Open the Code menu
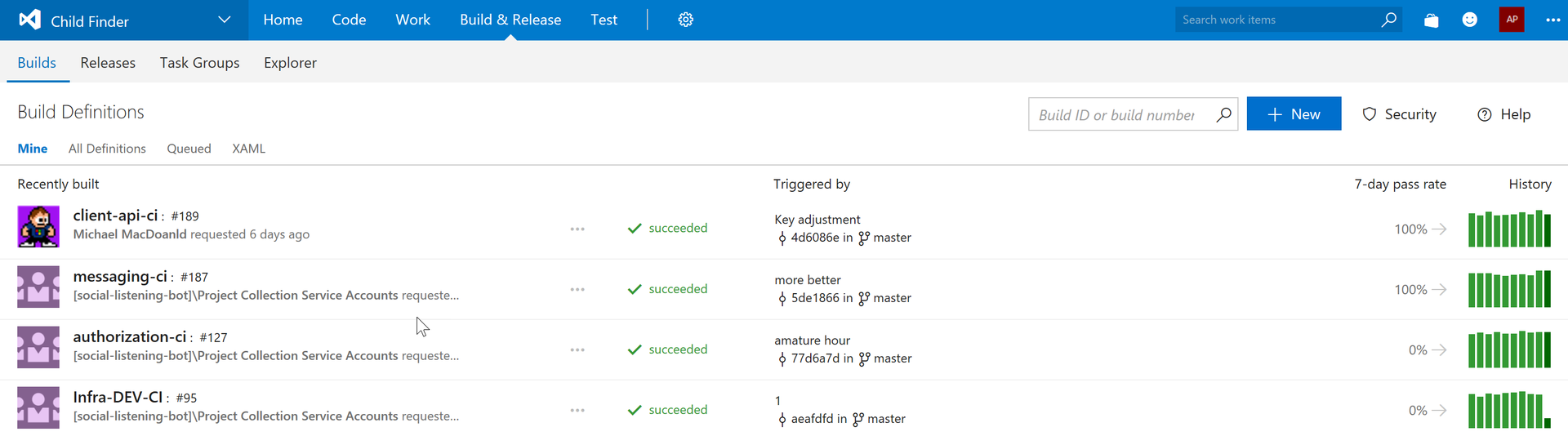Viewport: 1568px width, 445px height. pyautogui.click(x=349, y=20)
